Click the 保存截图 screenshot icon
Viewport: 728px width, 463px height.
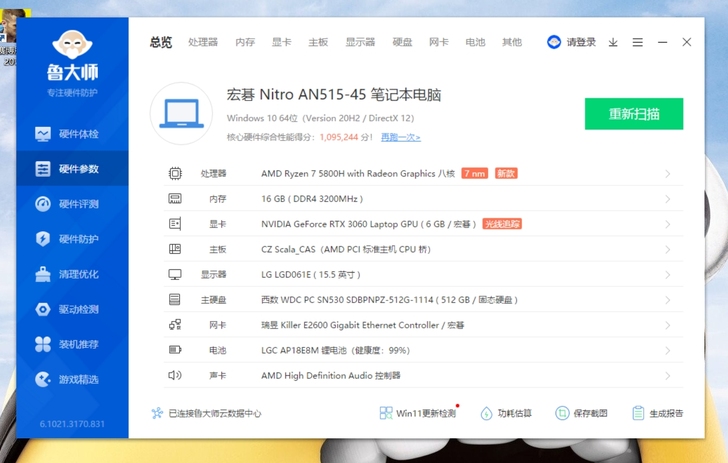click(x=562, y=413)
